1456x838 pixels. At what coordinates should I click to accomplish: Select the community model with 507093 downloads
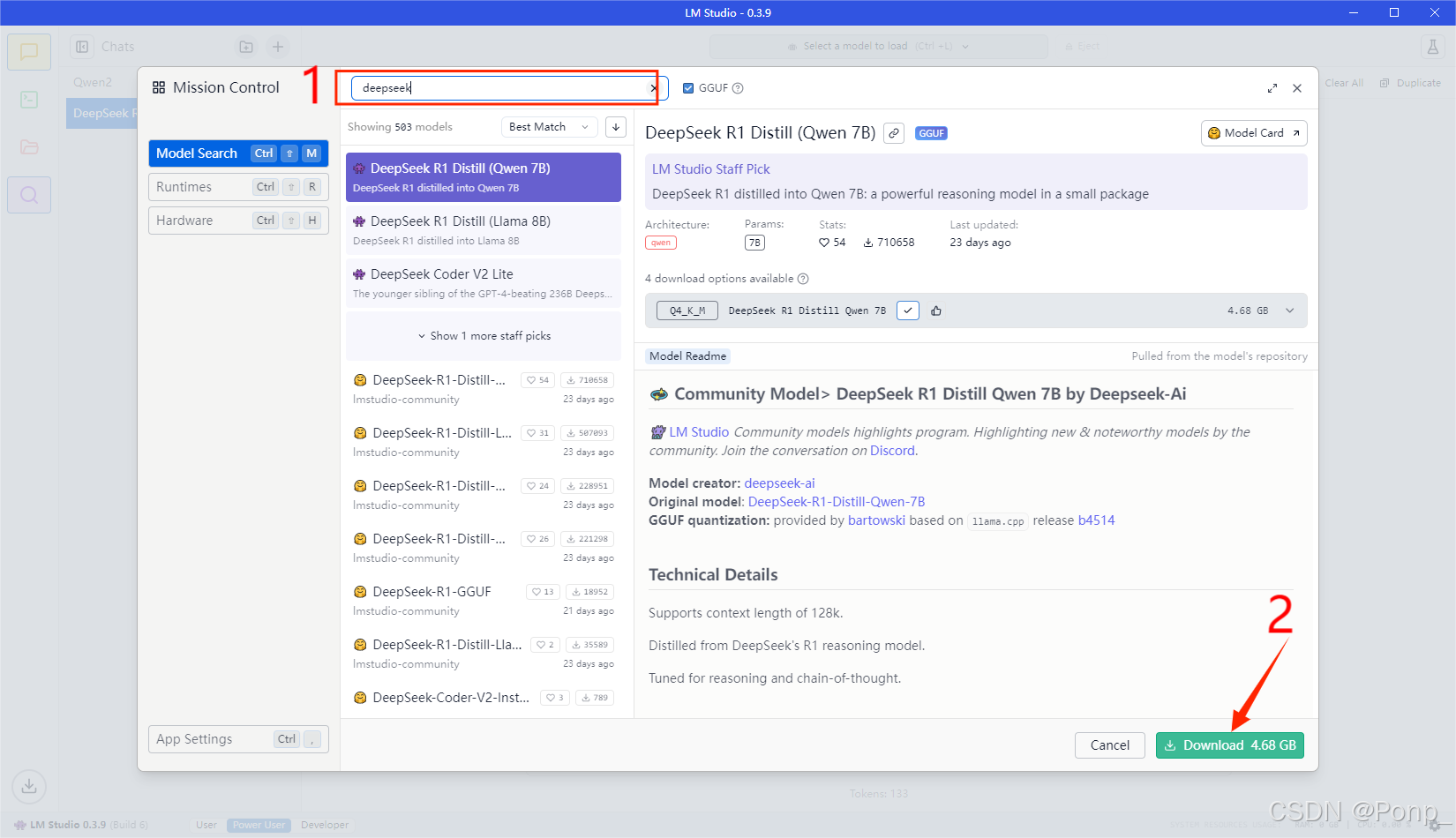(x=484, y=442)
